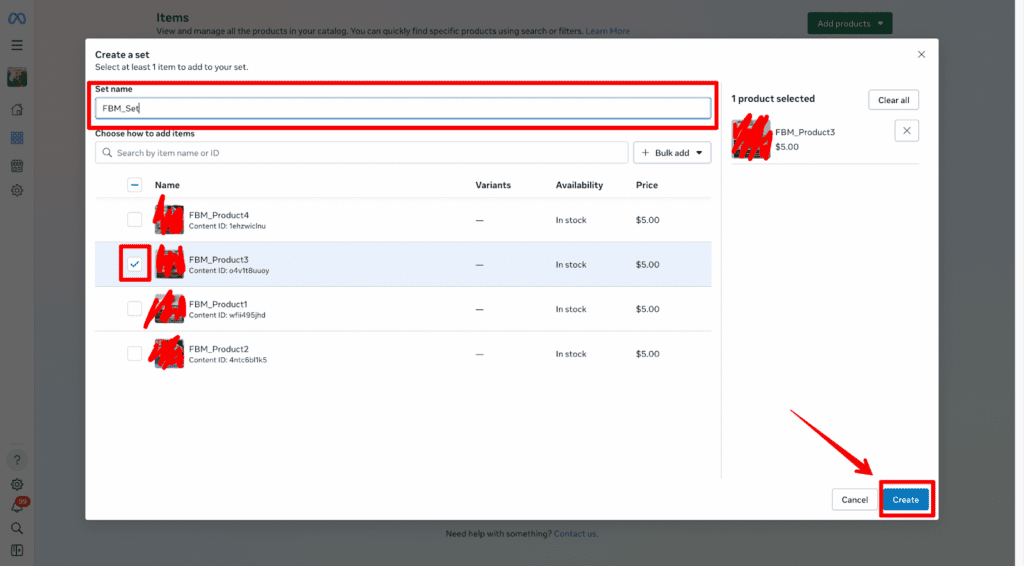Click the FBM_Product4 name text
The image size is (1024, 566).
point(219,215)
